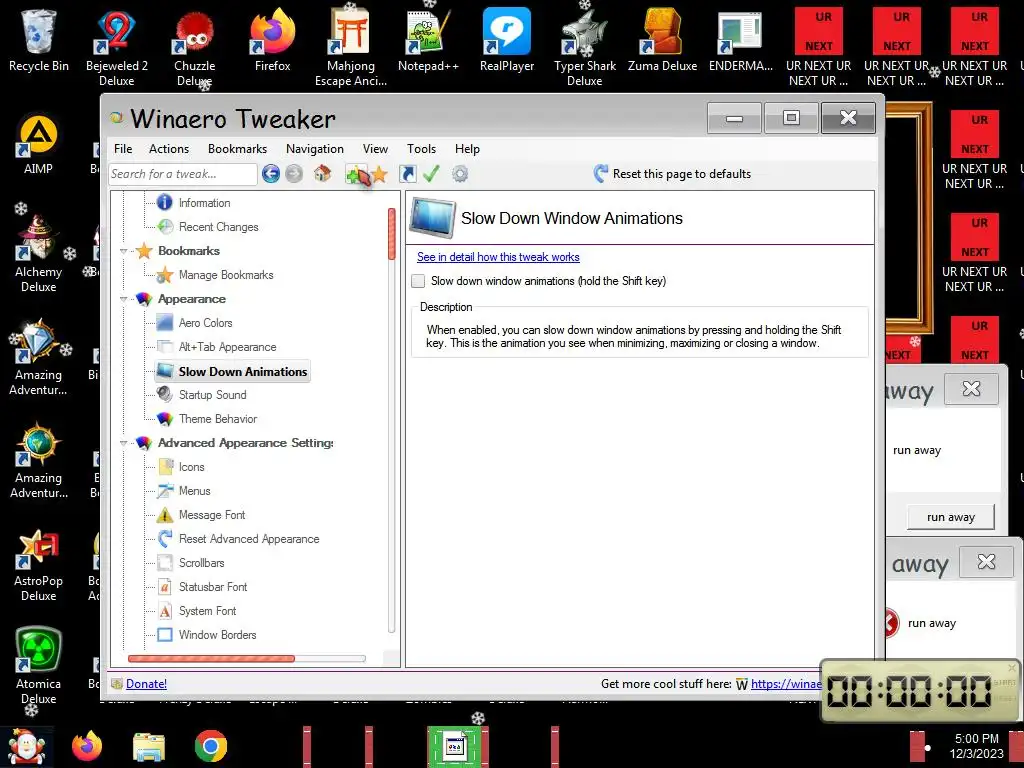Click the taskbar clock showing 5:00 PM
The width and height of the screenshot is (1024, 768).
point(976,746)
